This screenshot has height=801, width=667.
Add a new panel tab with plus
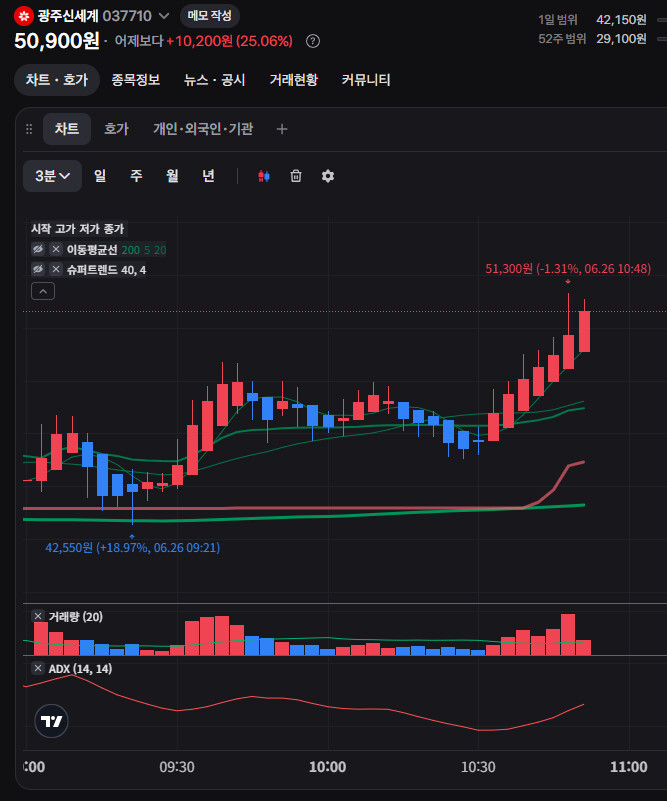(282, 129)
